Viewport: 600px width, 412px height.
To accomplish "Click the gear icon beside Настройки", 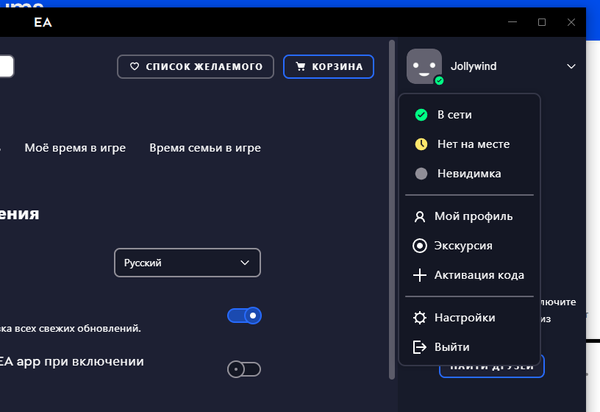I will [420, 318].
